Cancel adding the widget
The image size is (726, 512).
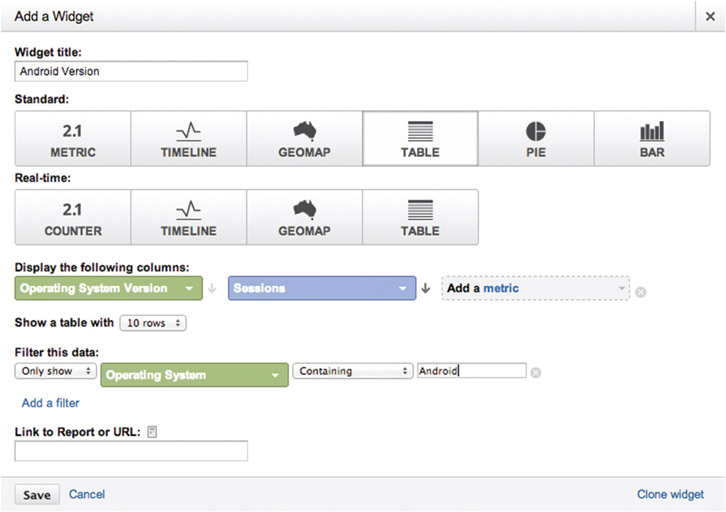coord(87,494)
